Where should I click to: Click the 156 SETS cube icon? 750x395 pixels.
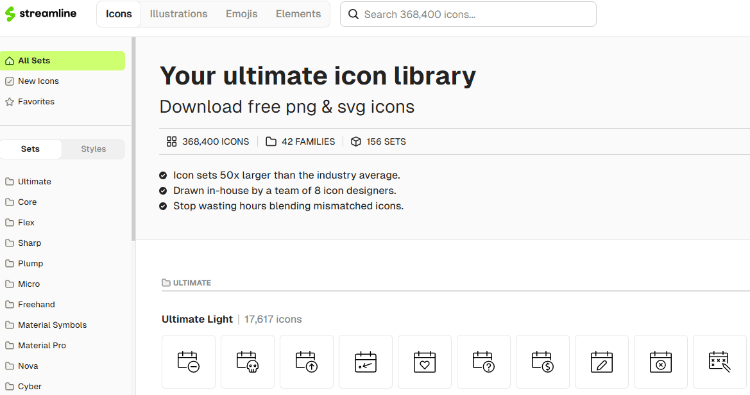point(356,142)
